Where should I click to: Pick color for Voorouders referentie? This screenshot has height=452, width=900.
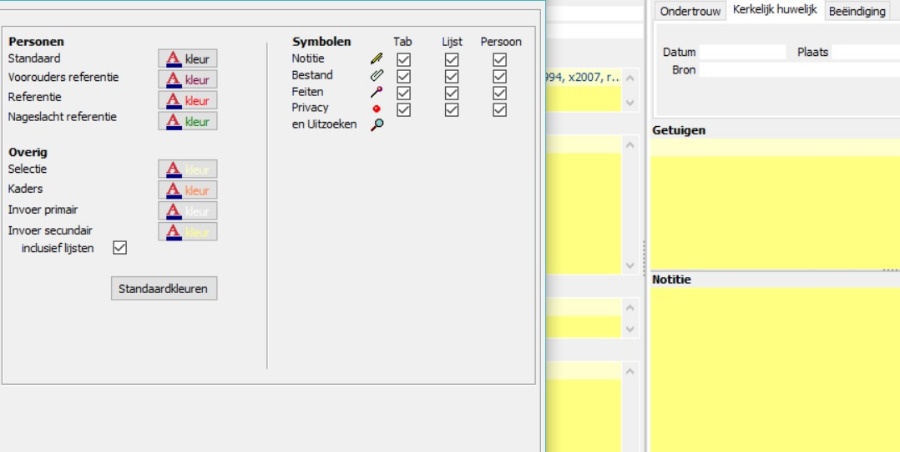(187, 80)
